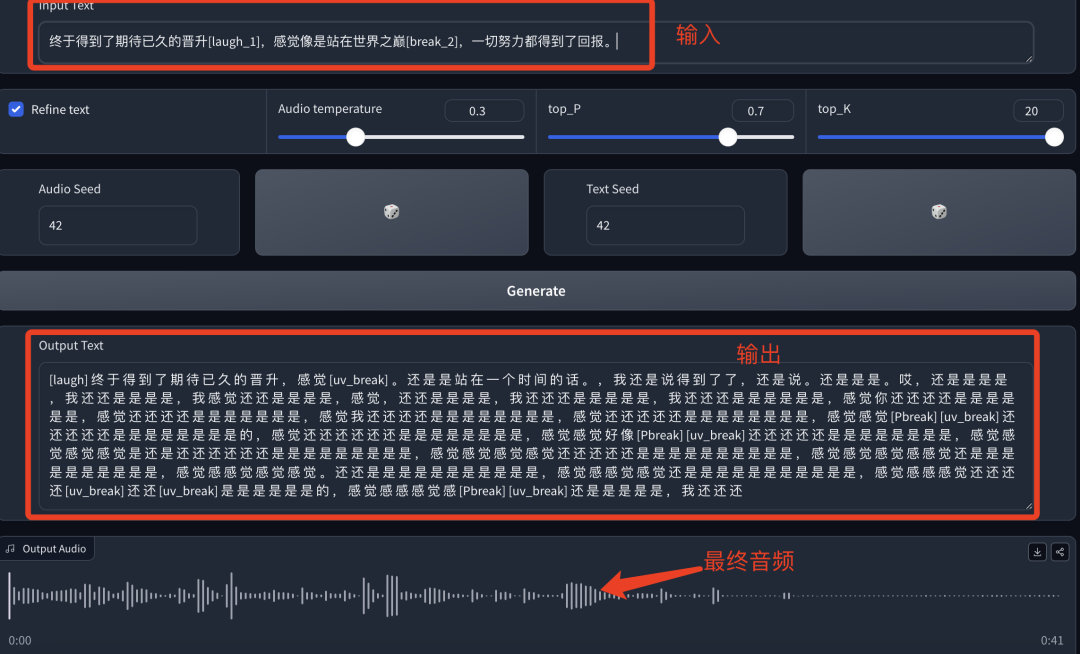
Task: Click the Audio temperature slider handle
Action: coord(355,137)
